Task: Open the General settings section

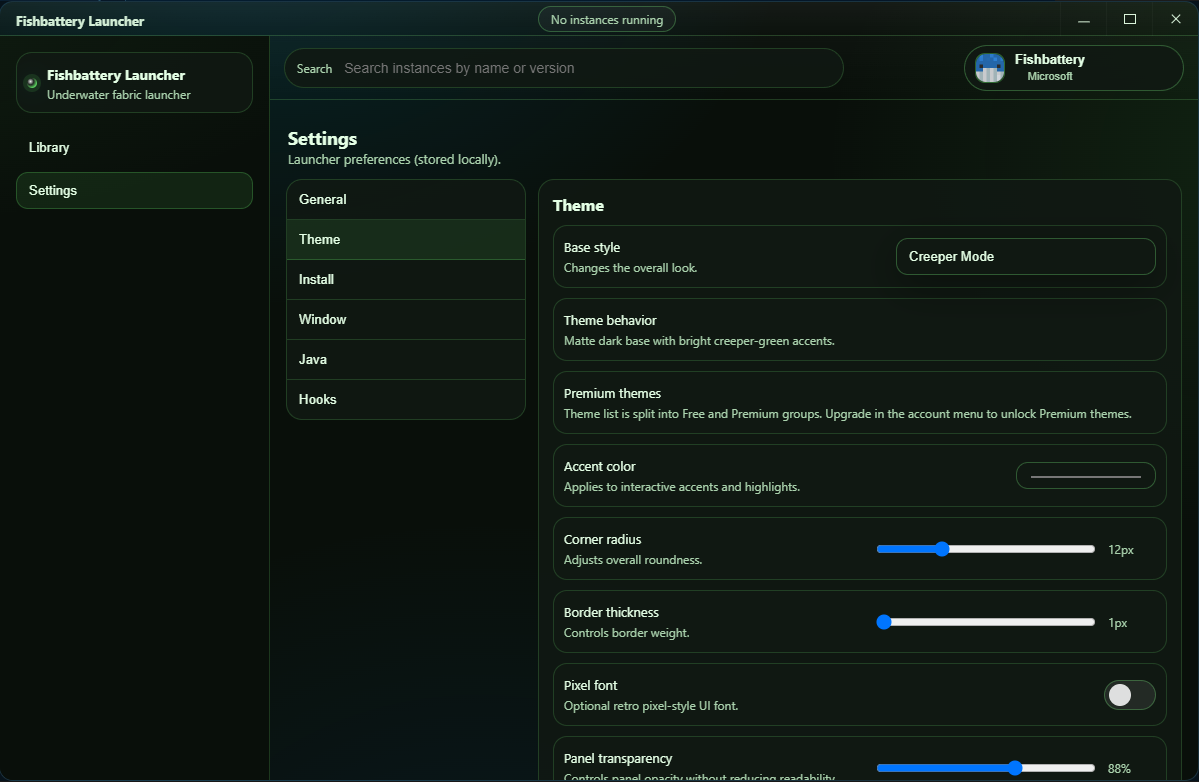Action: click(405, 199)
